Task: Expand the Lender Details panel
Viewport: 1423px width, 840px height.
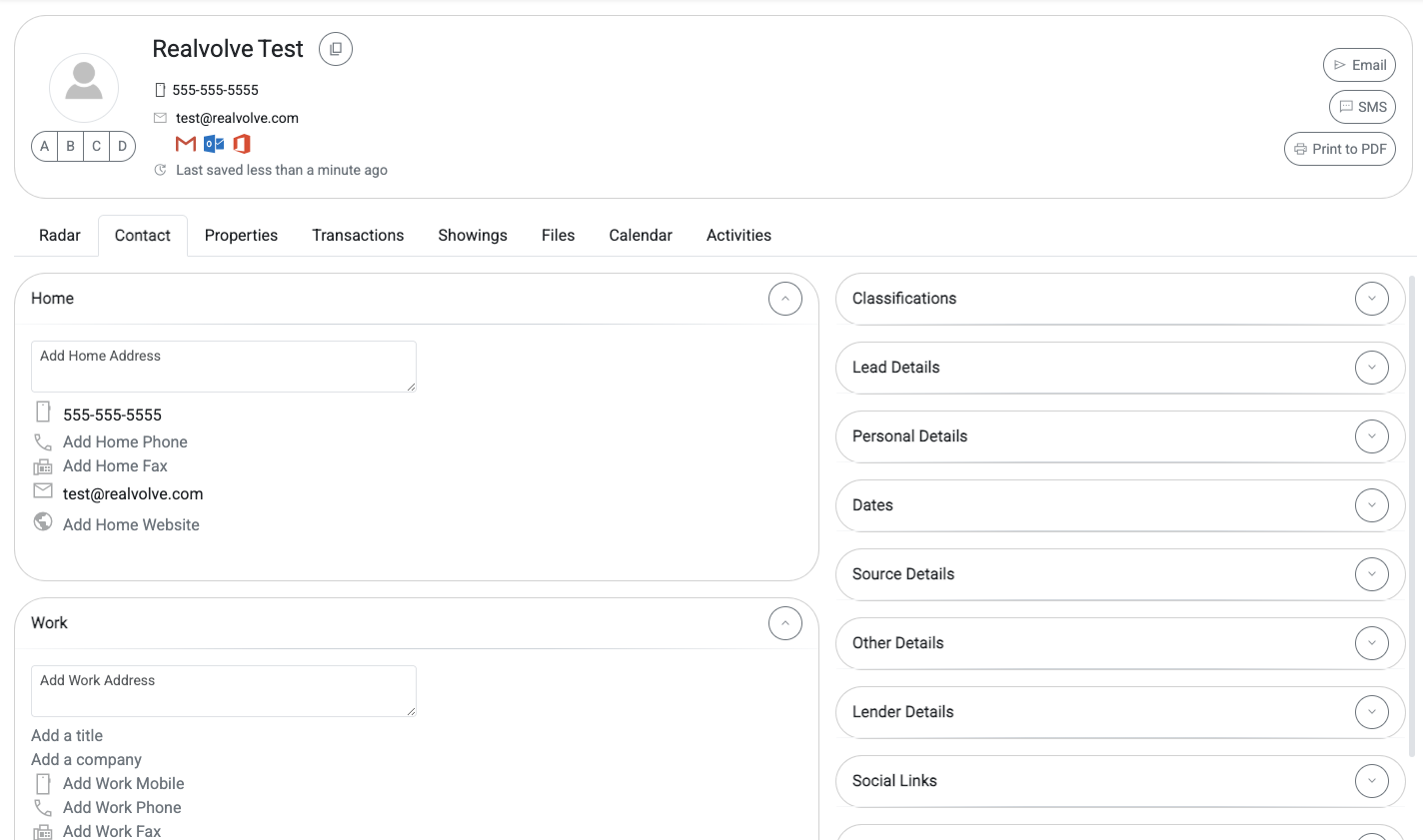Action: pos(1372,712)
